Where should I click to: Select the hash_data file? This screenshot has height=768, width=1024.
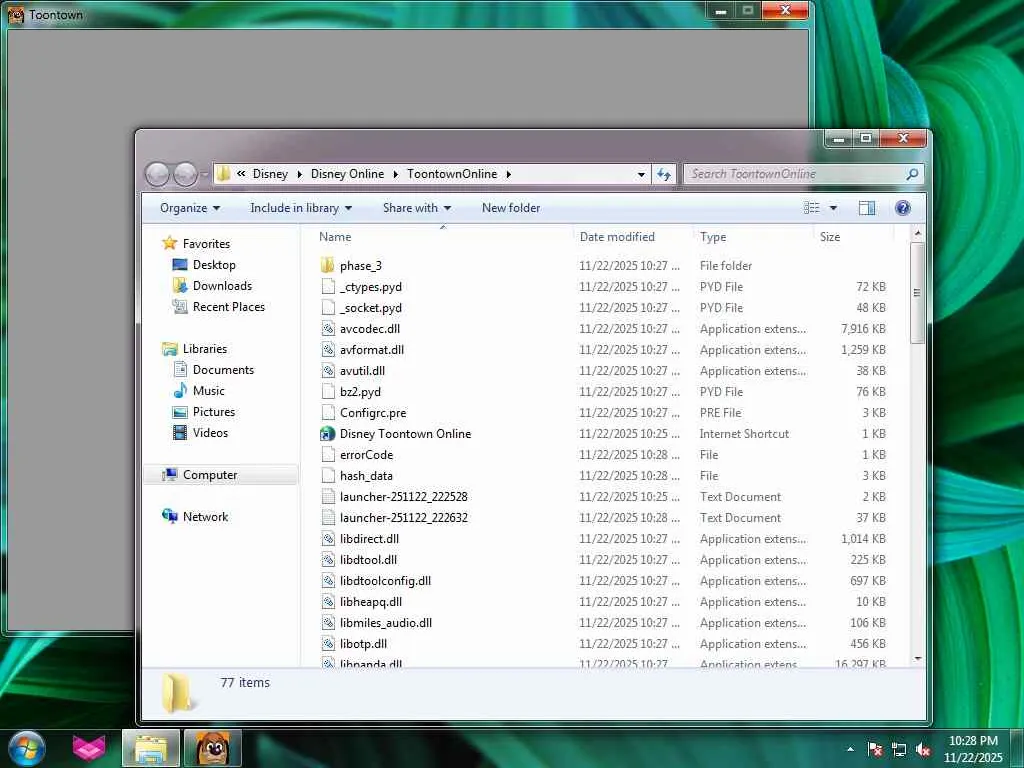click(366, 475)
